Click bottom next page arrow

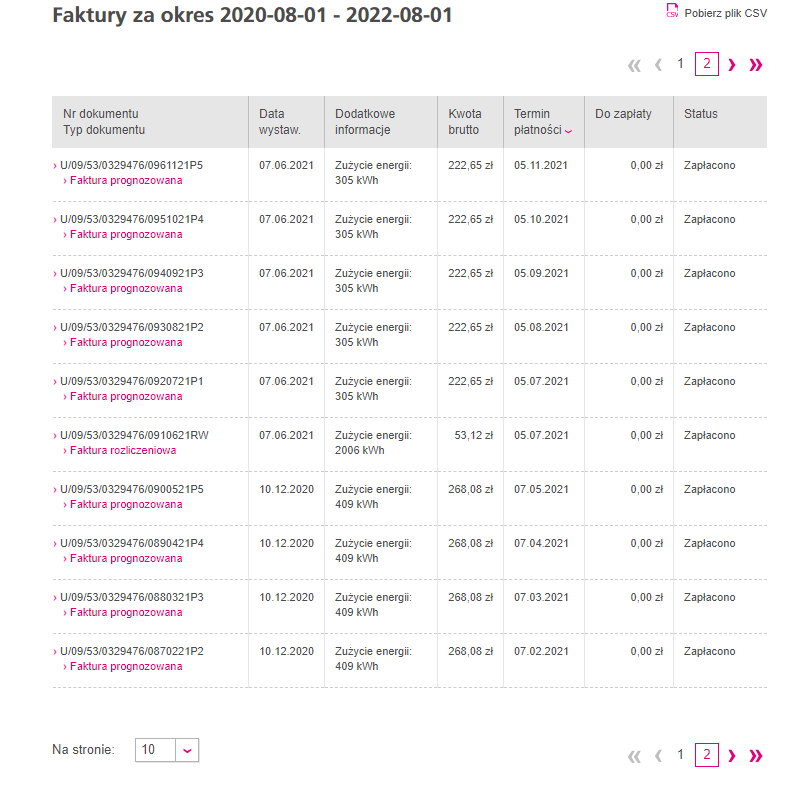pos(732,756)
